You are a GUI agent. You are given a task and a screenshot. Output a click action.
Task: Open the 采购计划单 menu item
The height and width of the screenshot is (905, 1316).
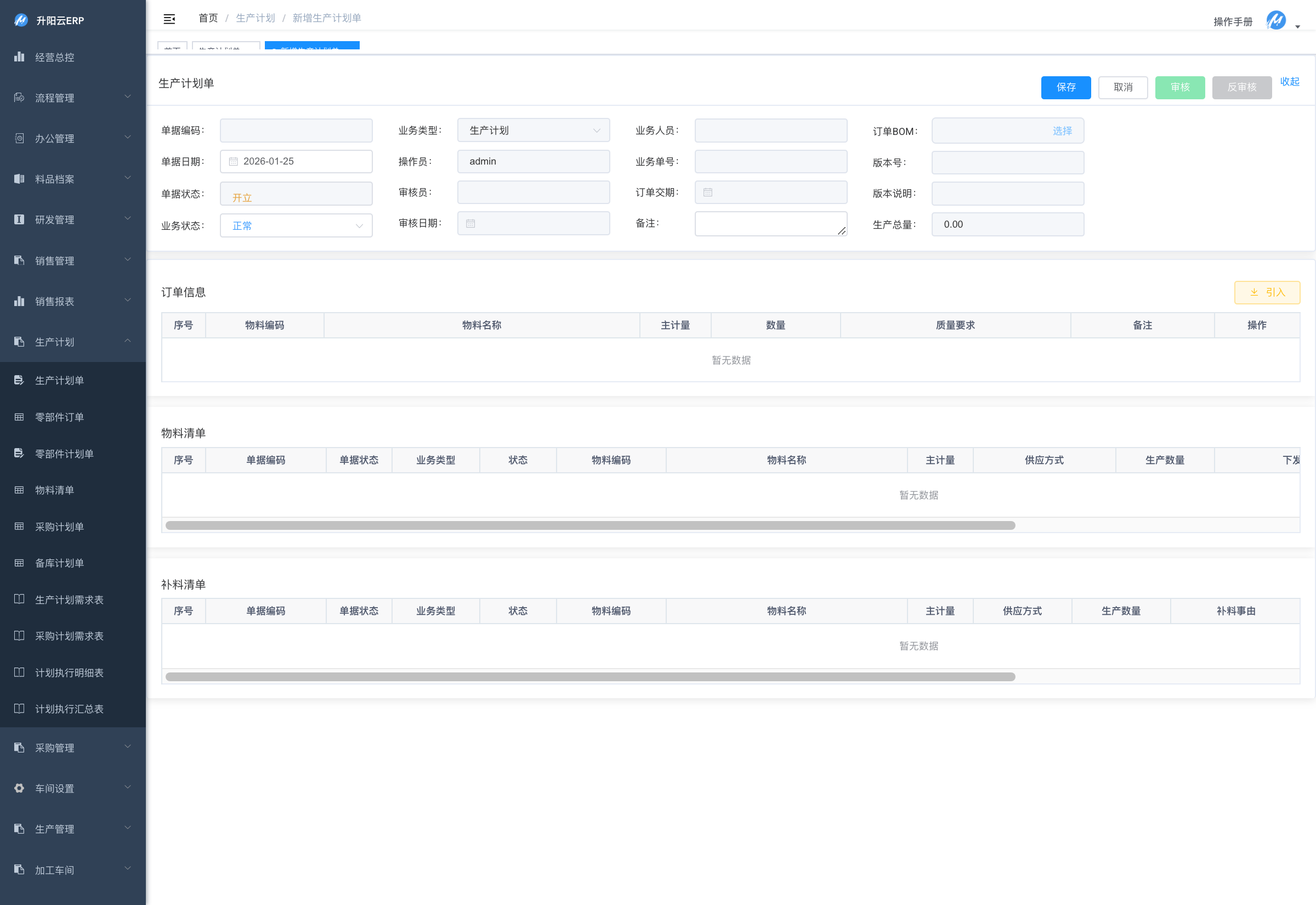(60, 527)
